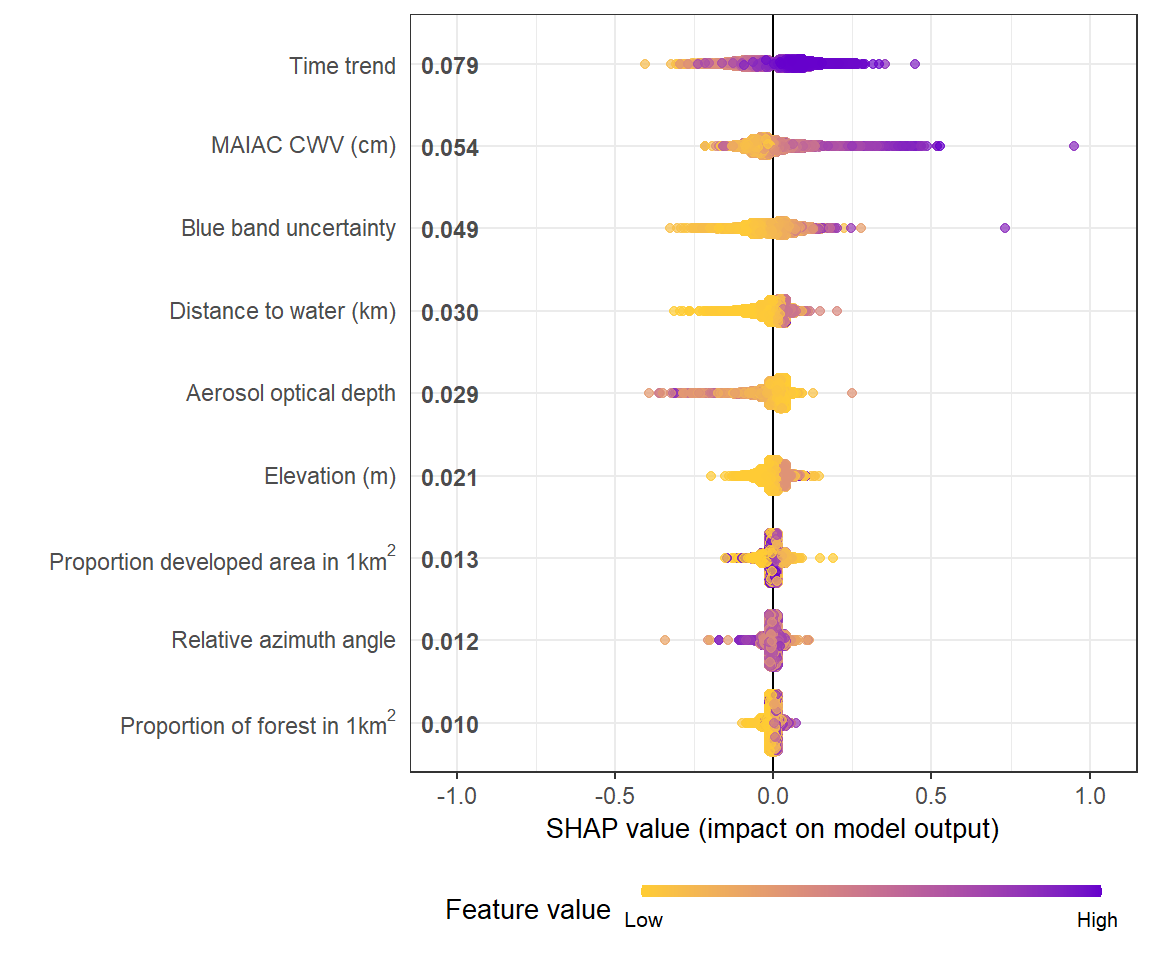Screen dimensions: 1152x960
Task: Click the 0.5 x-axis tick label
Action: coord(931,795)
